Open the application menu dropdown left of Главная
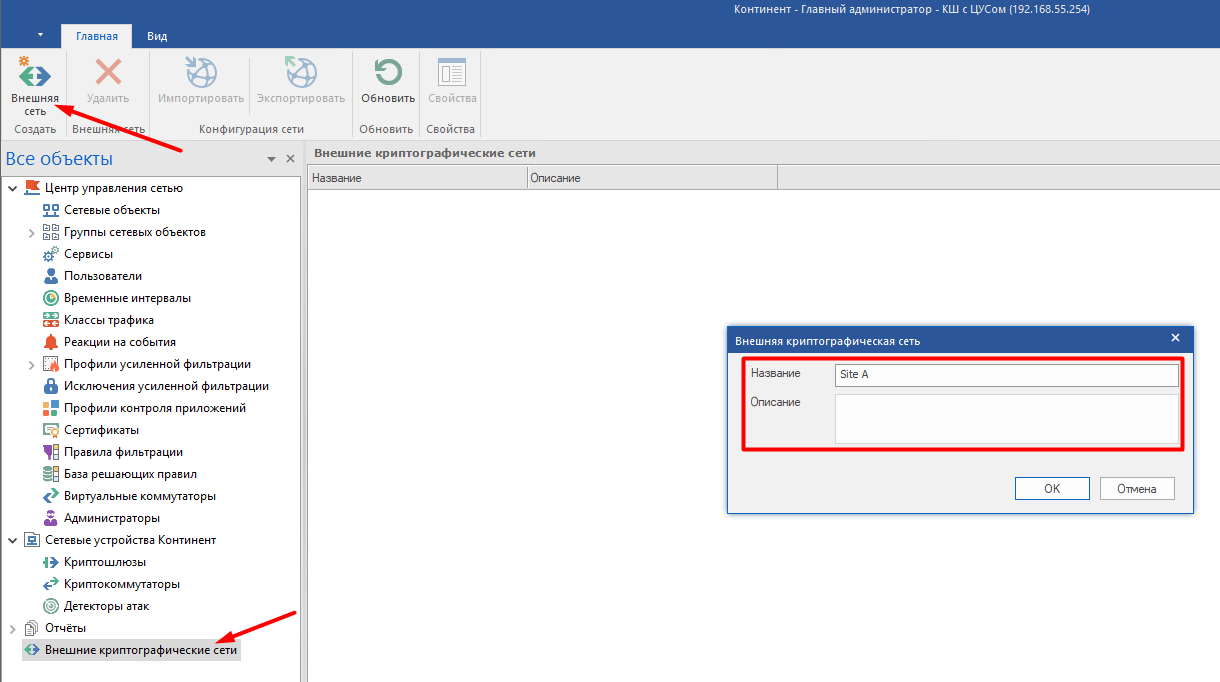The width and height of the screenshot is (1220, 682). (x=41, y=36)
